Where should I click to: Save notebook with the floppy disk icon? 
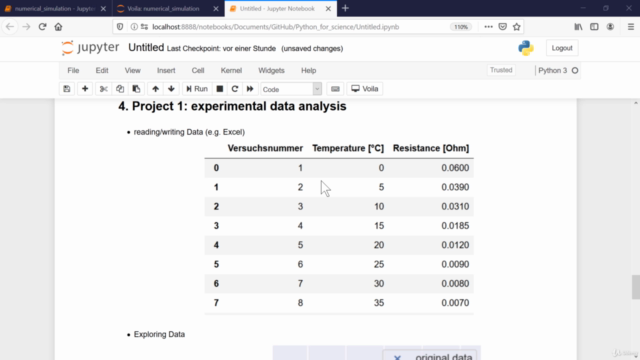click(x=67, y=89)
